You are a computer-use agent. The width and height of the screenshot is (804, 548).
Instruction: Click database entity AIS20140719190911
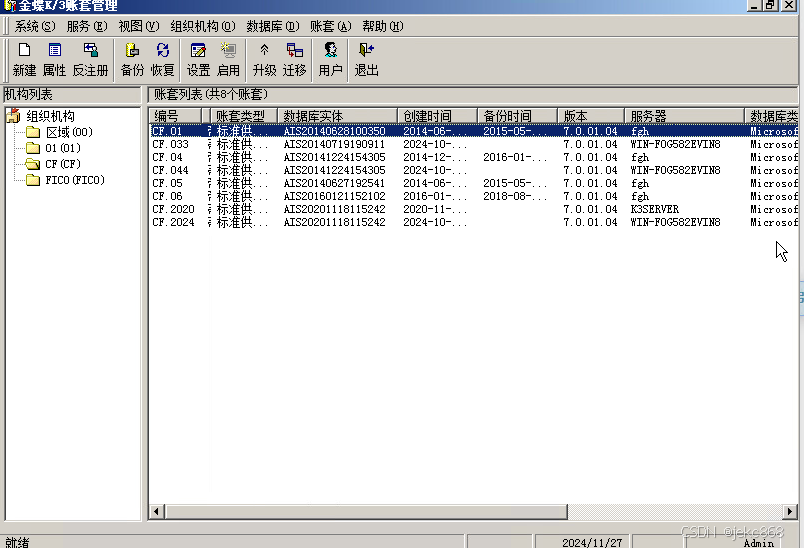(x=334, y=144)
